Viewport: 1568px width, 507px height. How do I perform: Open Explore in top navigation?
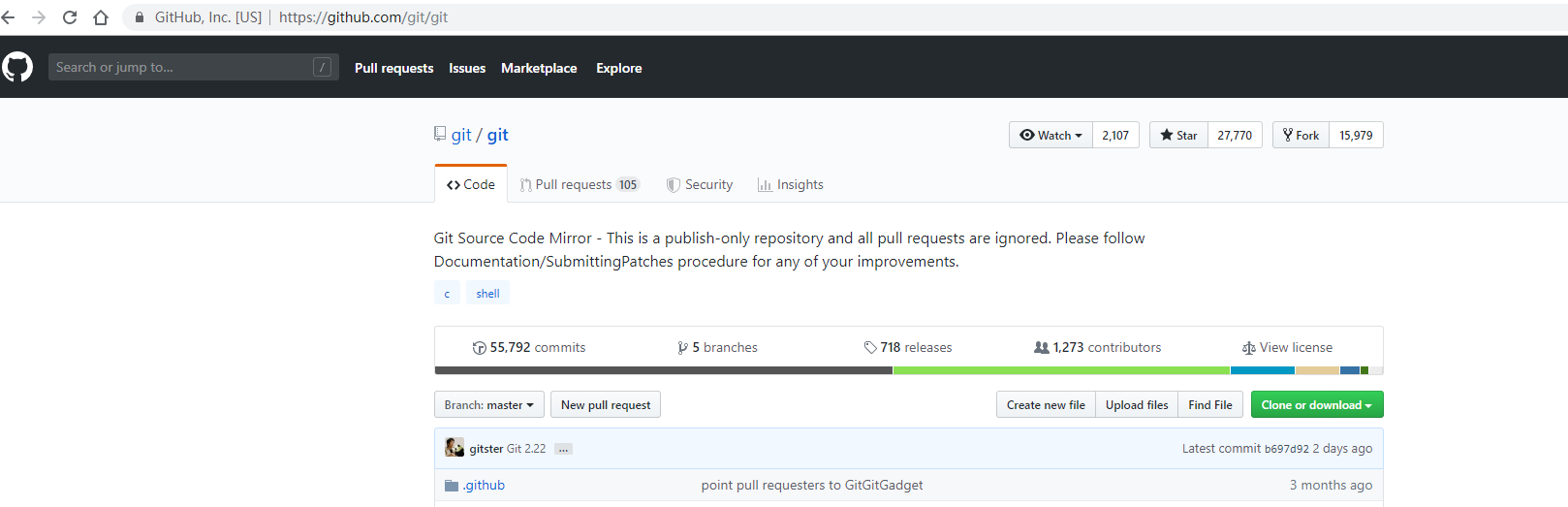[x=619, y=68]
